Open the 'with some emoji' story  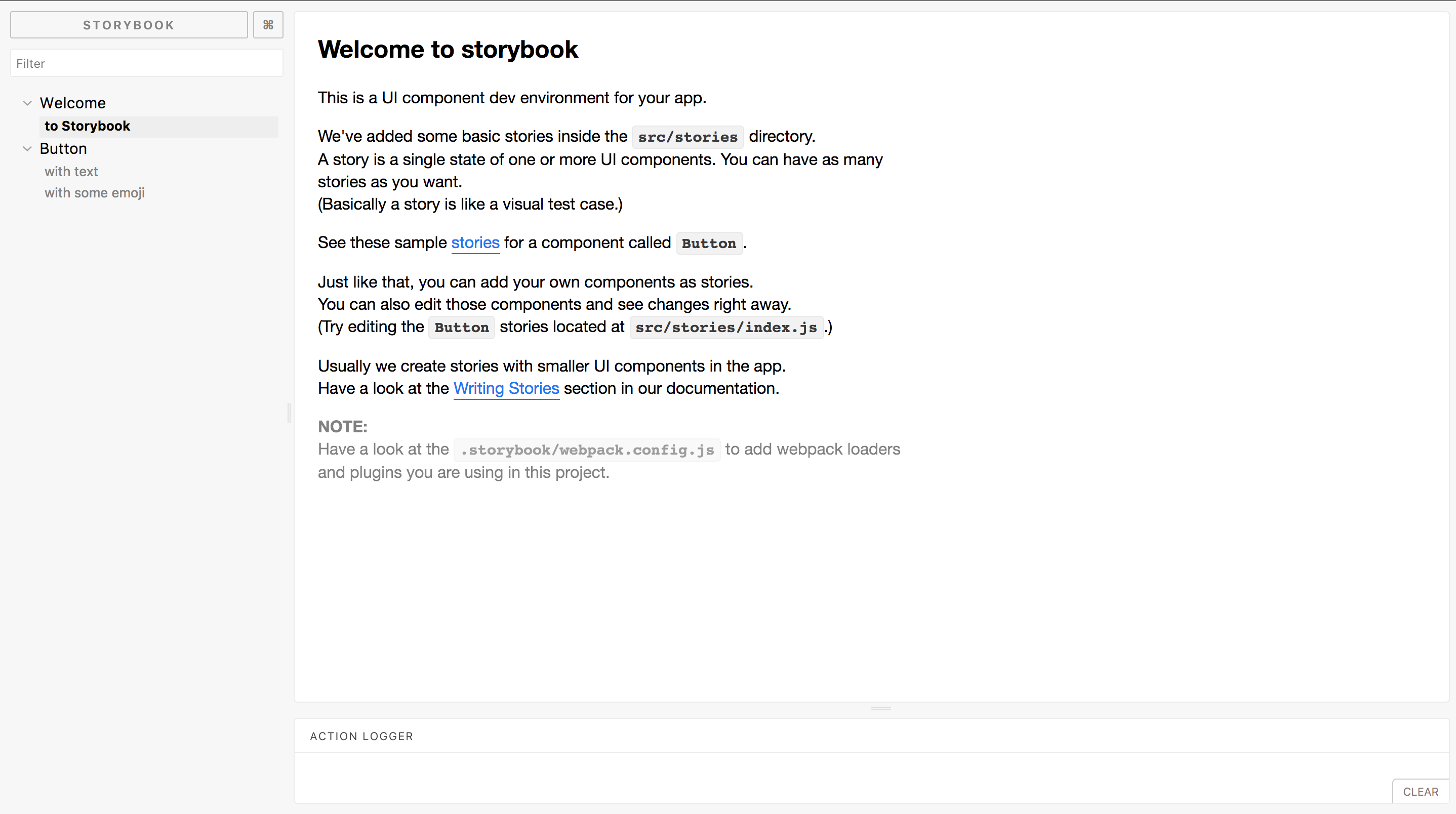pyautogui.click(x=94, y=193)
